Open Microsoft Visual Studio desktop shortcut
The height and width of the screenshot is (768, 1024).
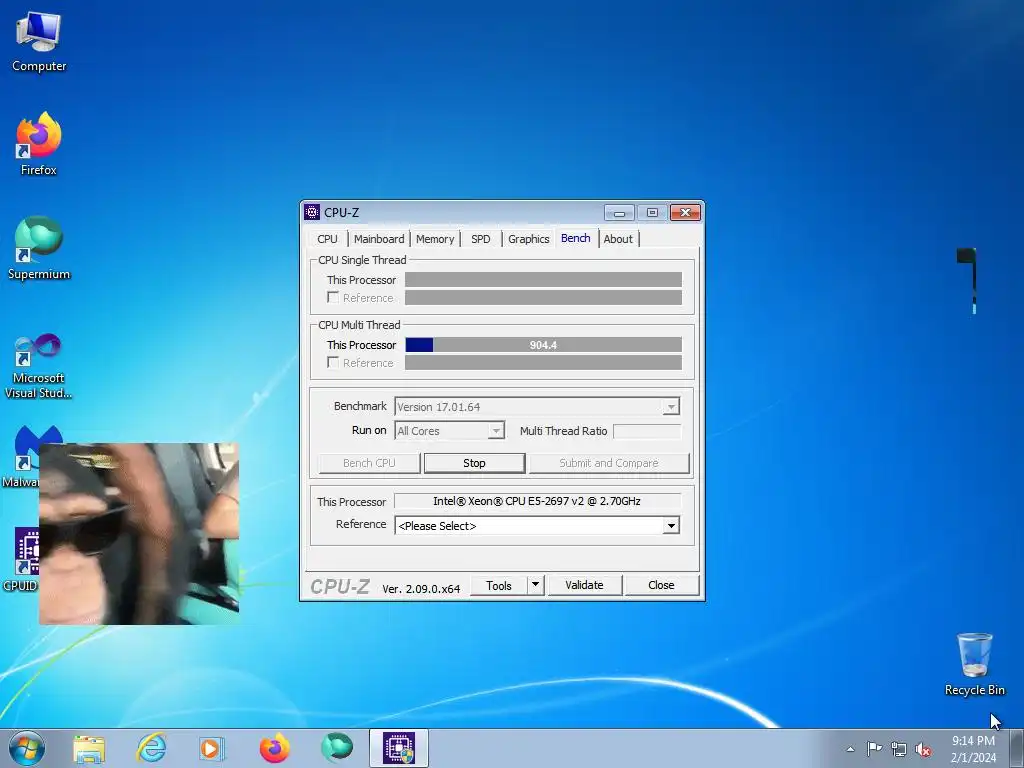point(39,366)
